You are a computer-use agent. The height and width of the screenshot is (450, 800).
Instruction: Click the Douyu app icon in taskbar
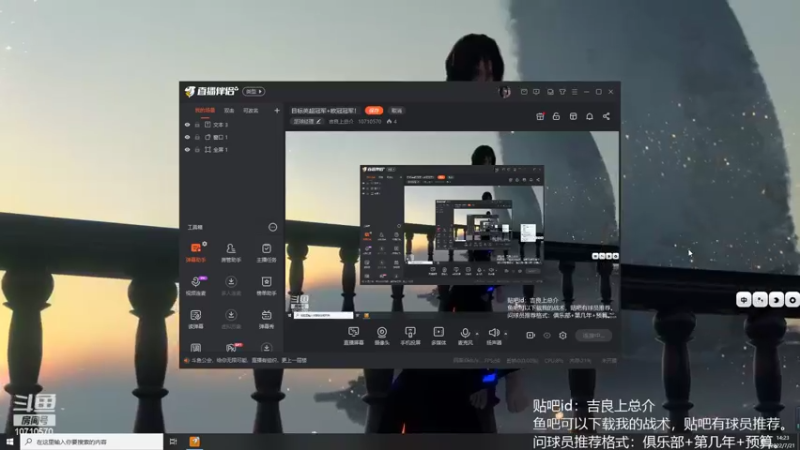point(194,441)
